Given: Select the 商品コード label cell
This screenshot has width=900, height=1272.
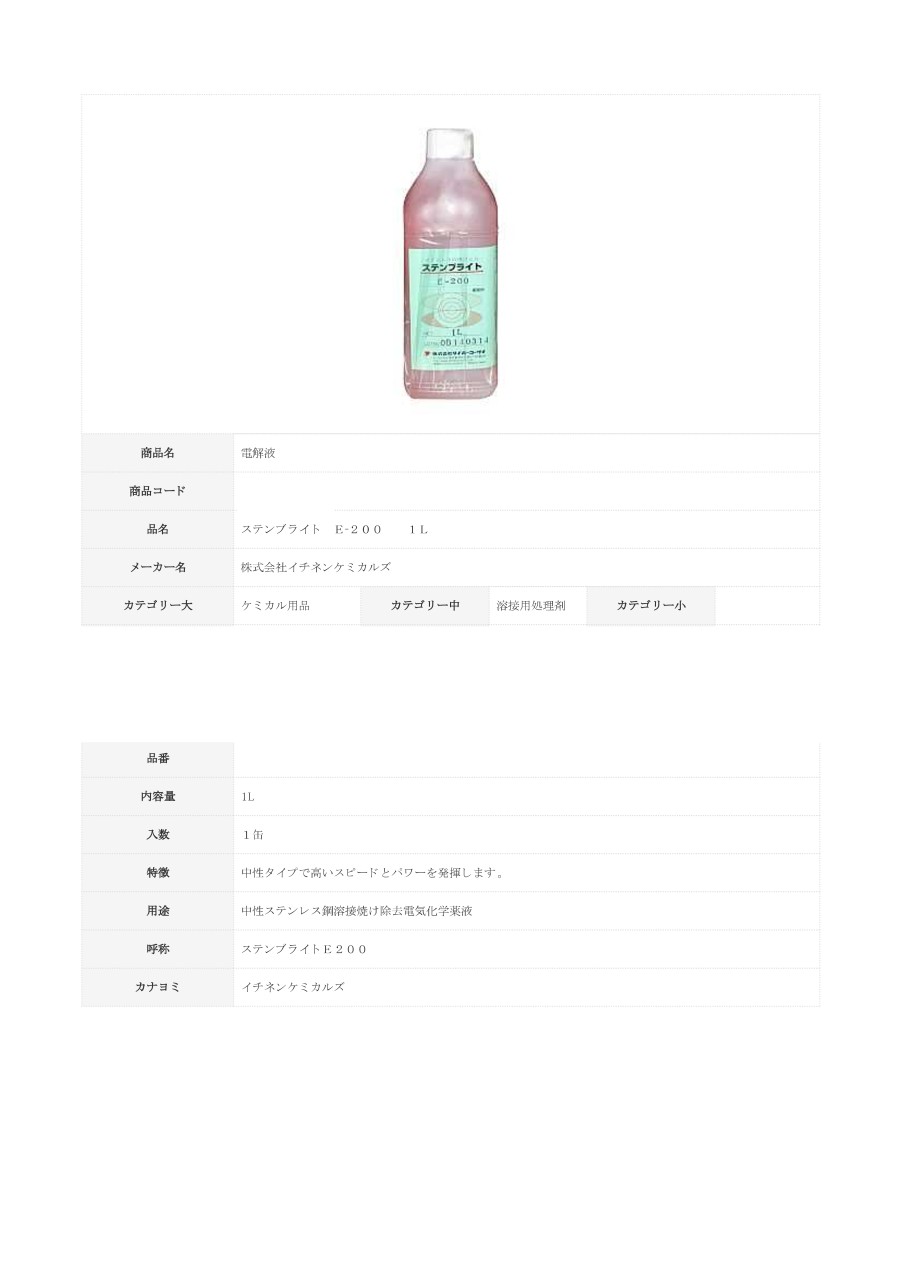Looking at the screenshot, I should click(x=158, y=491).
